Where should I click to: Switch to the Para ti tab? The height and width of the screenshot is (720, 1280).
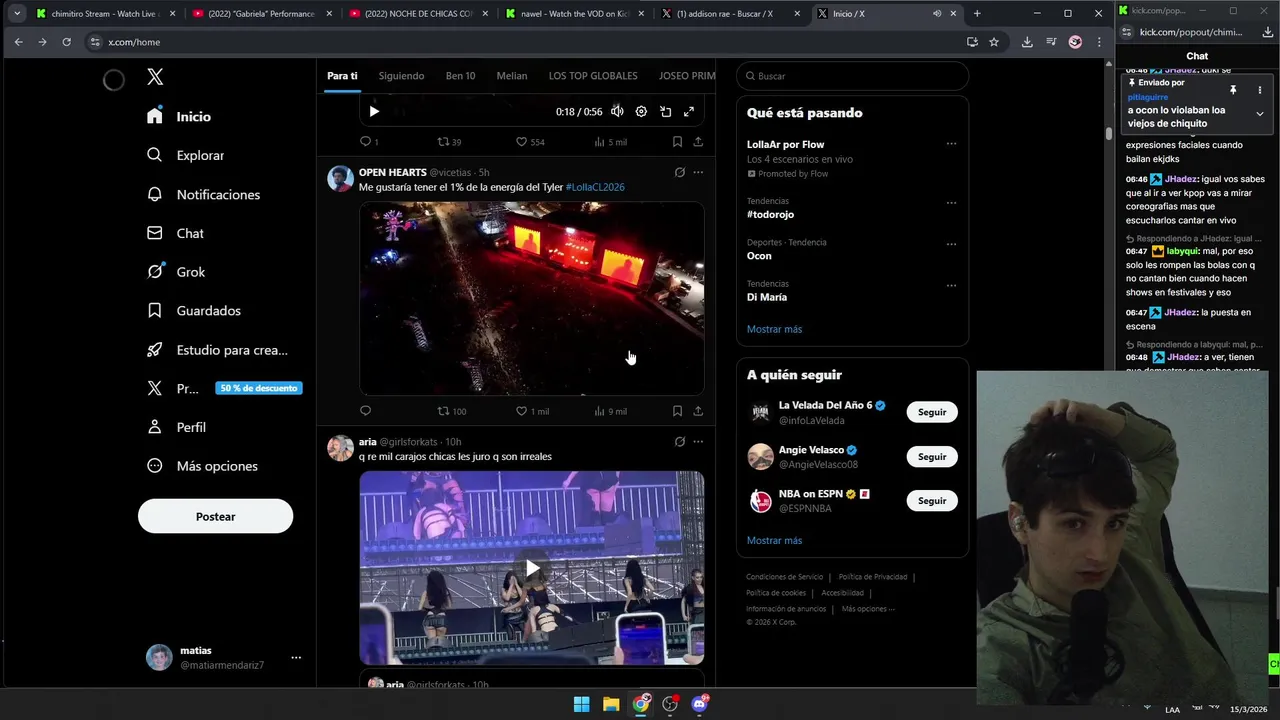342,76
